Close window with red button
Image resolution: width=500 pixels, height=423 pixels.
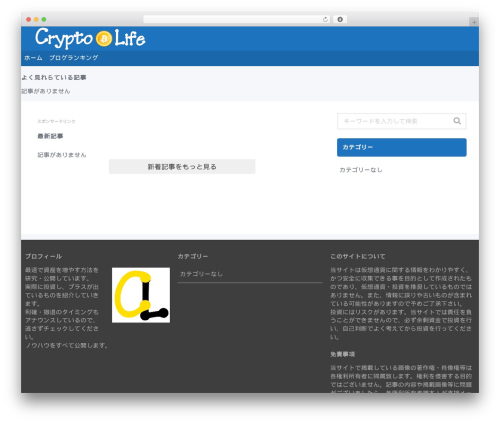pos(29,20)
